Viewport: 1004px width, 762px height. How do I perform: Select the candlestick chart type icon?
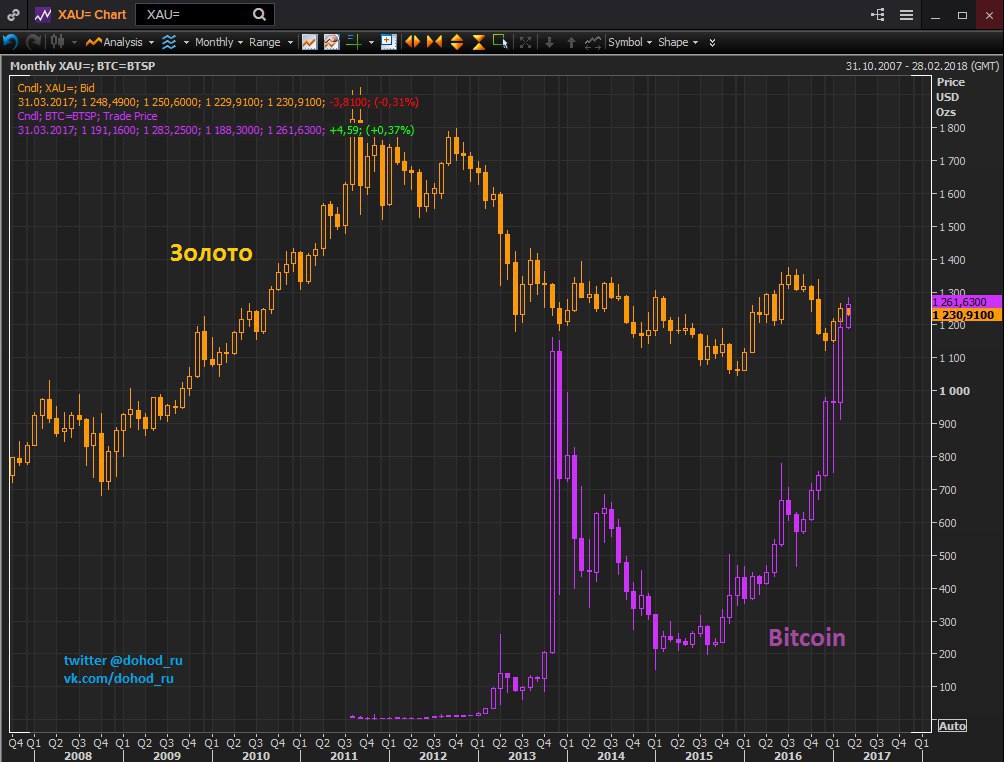tap(58, 42)
